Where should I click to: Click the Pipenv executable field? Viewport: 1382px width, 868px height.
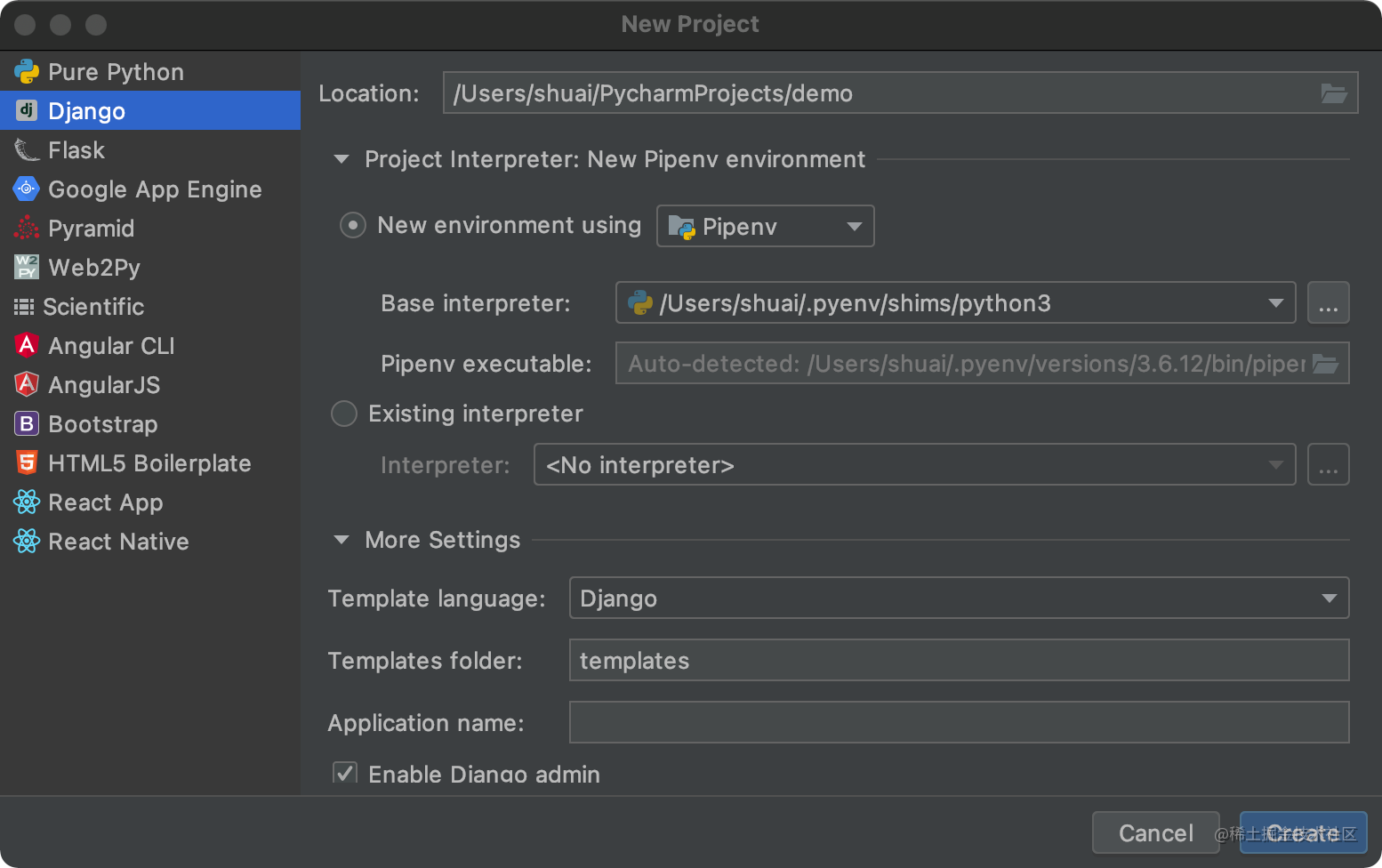[982, 363]
